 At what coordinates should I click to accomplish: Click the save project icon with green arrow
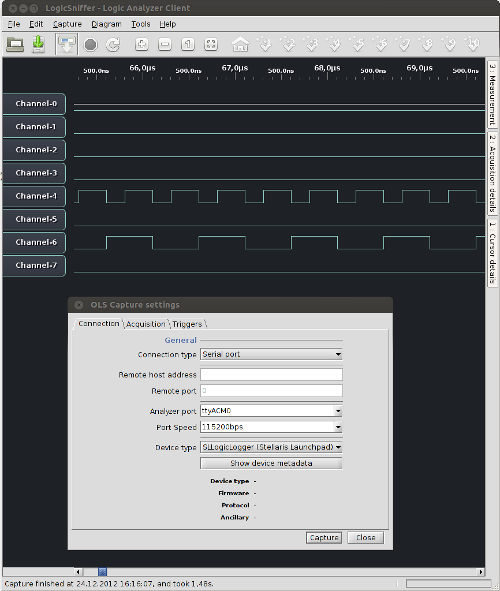pyautogui.click(x=38, y=44)
